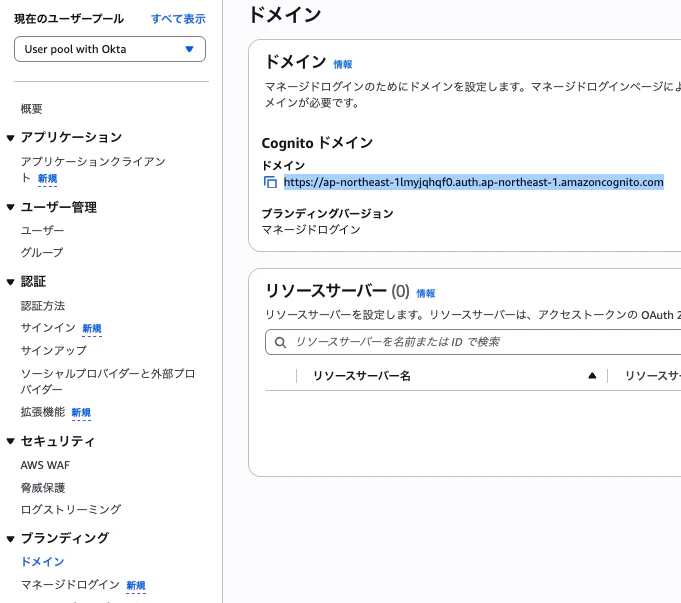Click the 新規 badge next to 拡張機能

(81, 412)
